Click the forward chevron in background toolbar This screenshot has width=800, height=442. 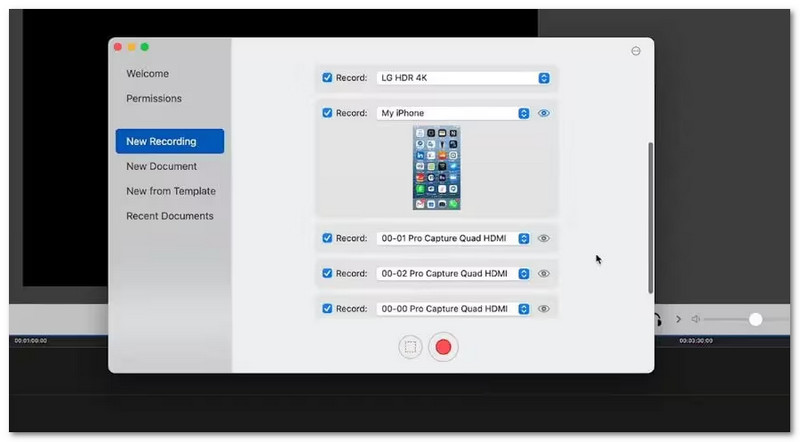click(x=679, y=319)
